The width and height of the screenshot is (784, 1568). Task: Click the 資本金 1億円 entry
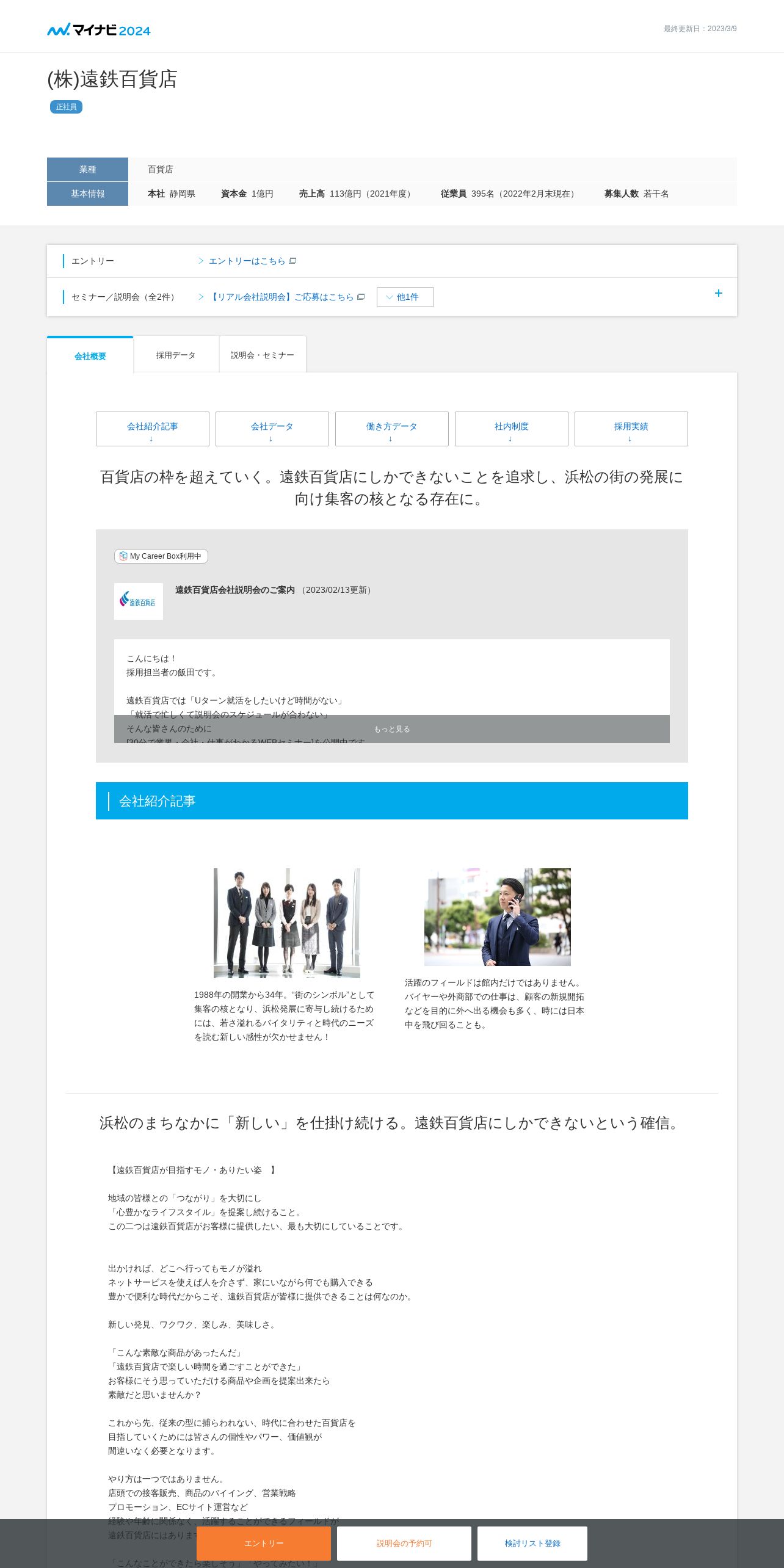coord(247,194)
